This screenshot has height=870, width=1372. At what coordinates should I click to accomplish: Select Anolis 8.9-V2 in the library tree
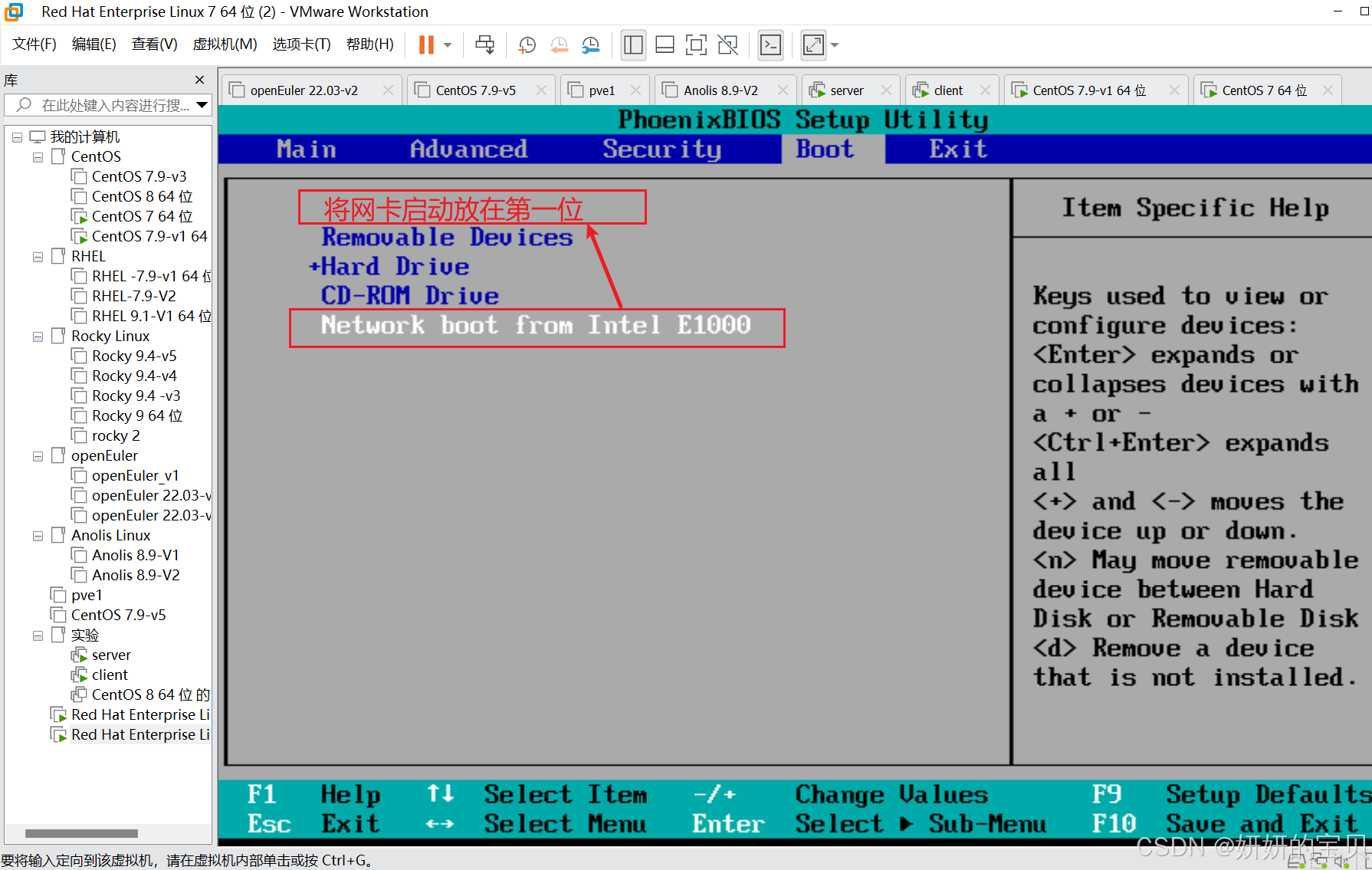click(135, 575)
